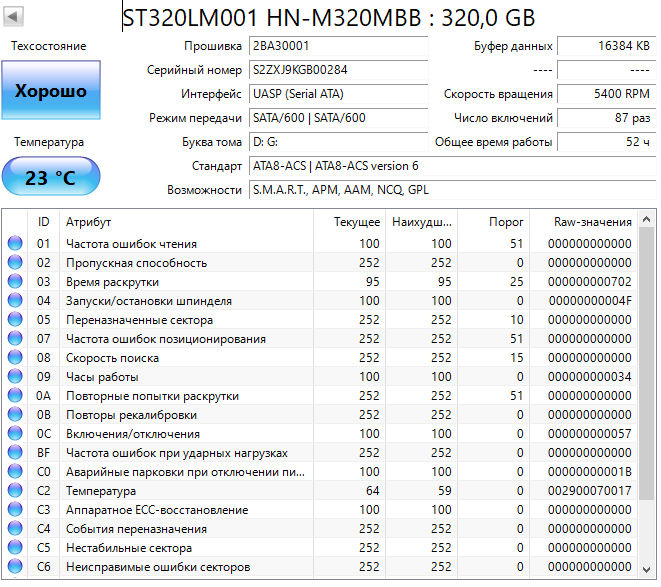Screen dimensions: 661x587
Task: Click status orb for События переназначения row
Action: tap(15, 528)
